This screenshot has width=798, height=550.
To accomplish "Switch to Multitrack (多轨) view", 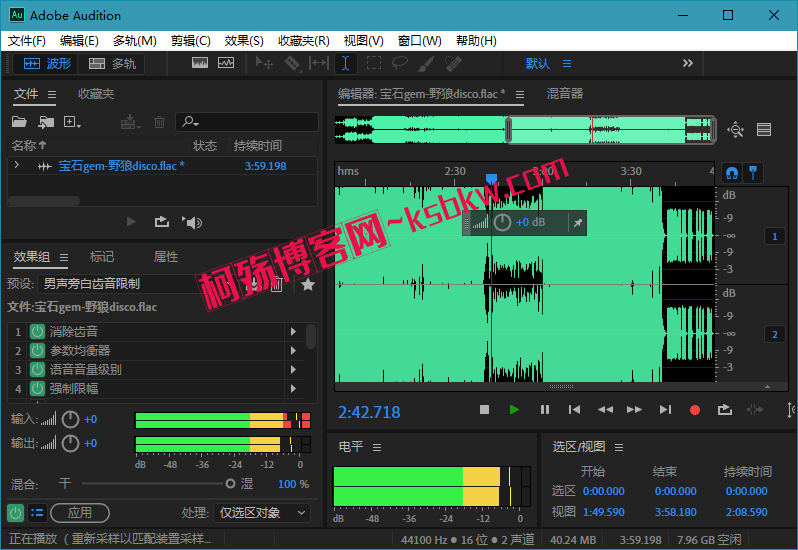I will tap(112, 64).
